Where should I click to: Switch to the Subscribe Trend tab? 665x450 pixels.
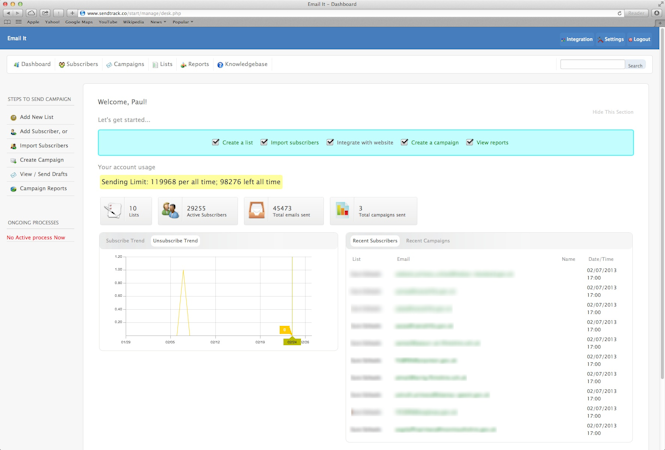(125, 241)
